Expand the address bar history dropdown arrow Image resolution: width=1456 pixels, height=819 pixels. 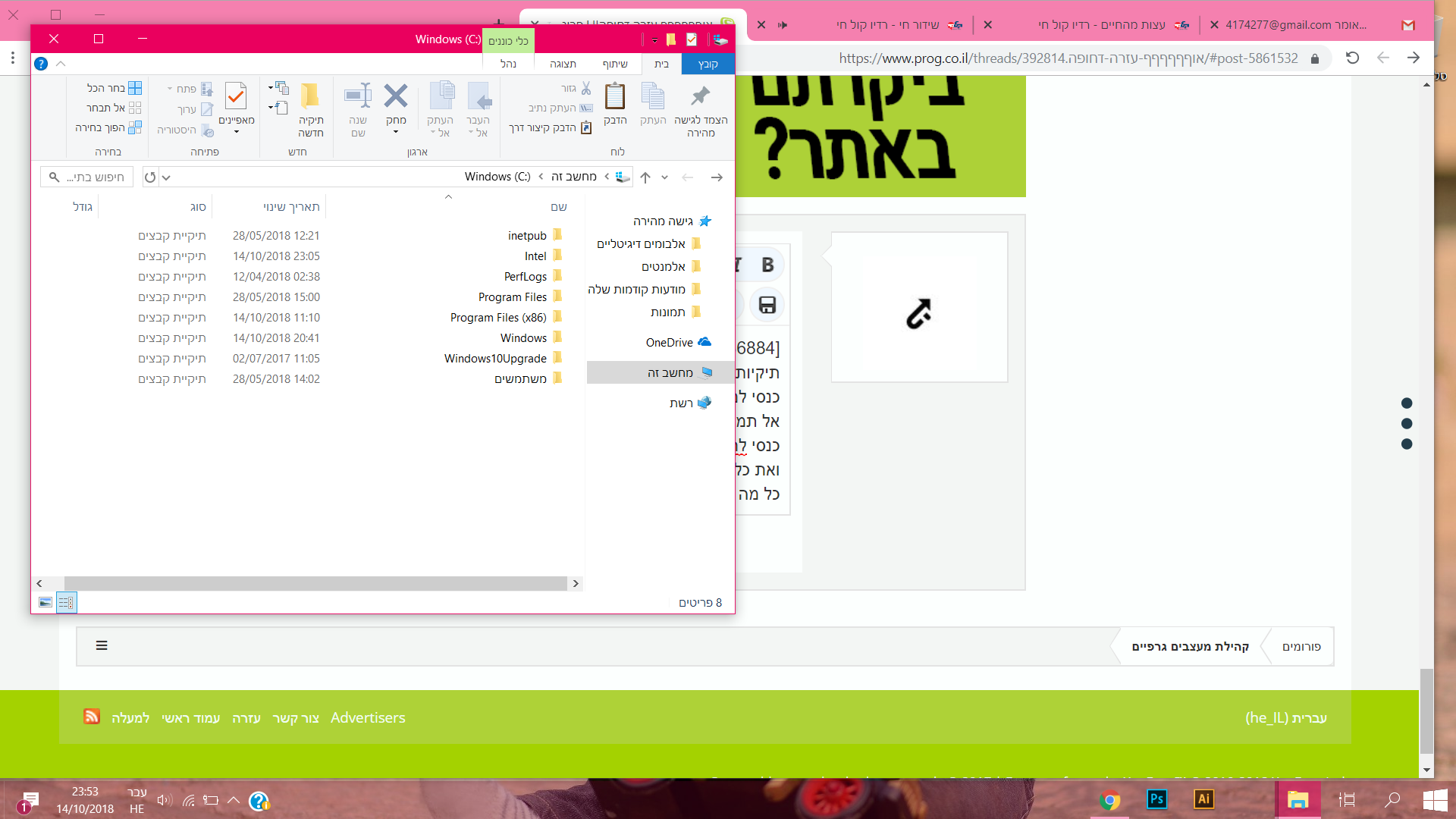tap(166, 177)
